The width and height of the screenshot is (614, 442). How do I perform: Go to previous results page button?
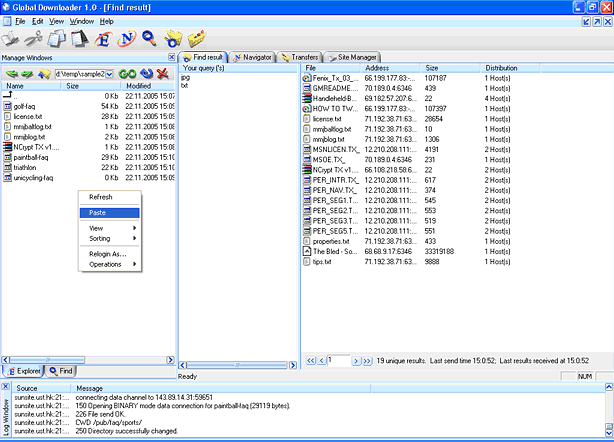point(321,361)
